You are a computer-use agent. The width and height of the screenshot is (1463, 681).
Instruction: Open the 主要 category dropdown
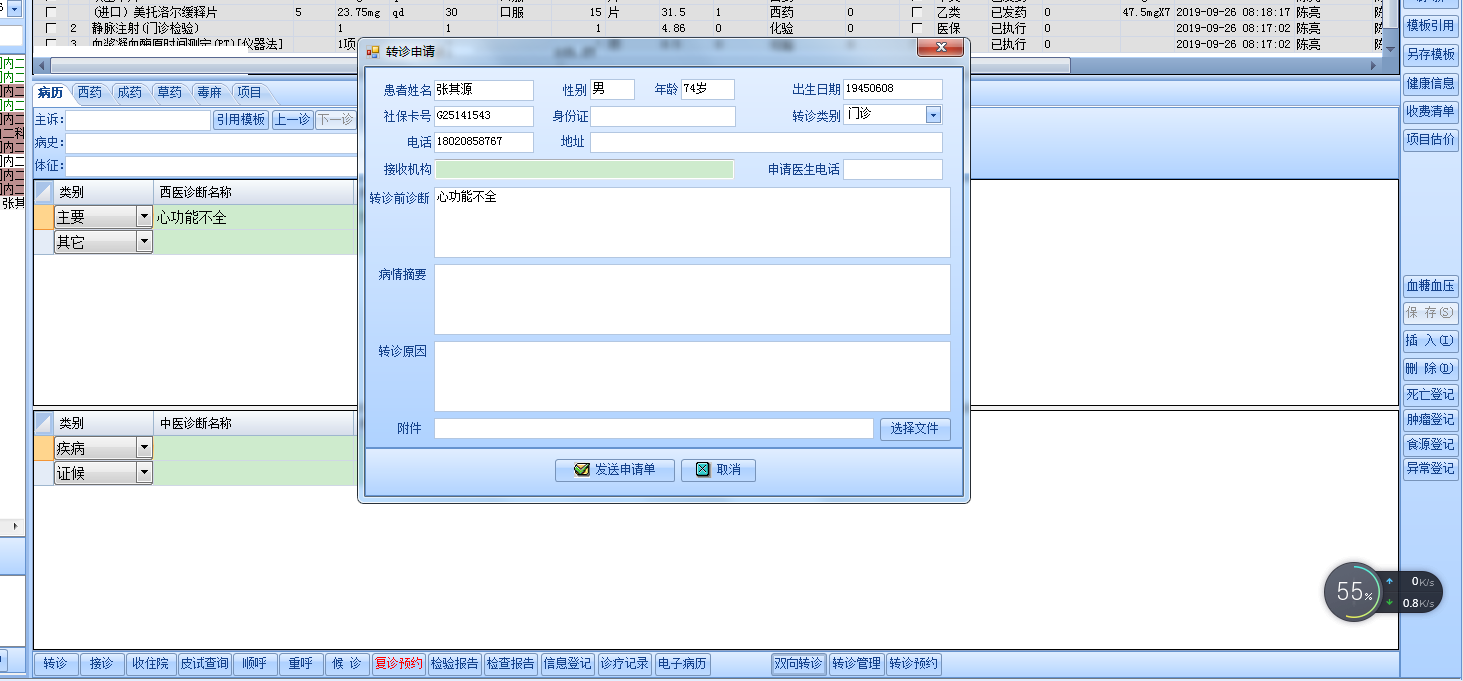[144, 217]
